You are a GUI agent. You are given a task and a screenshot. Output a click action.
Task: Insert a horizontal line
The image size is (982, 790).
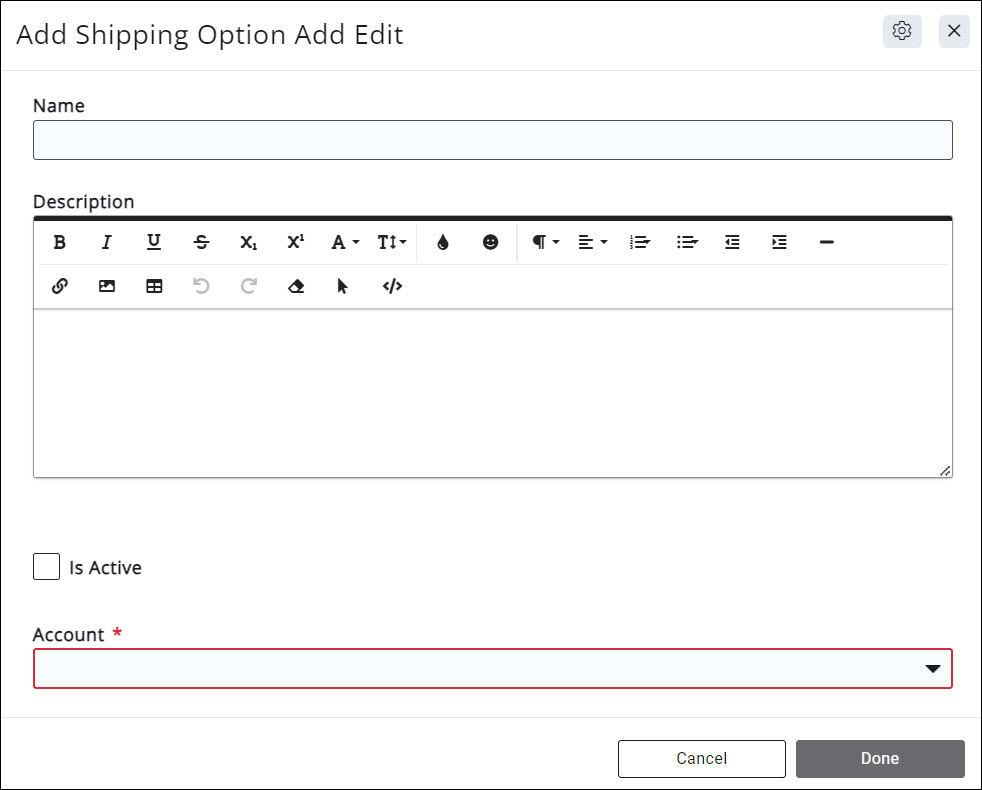click(826, 242)
